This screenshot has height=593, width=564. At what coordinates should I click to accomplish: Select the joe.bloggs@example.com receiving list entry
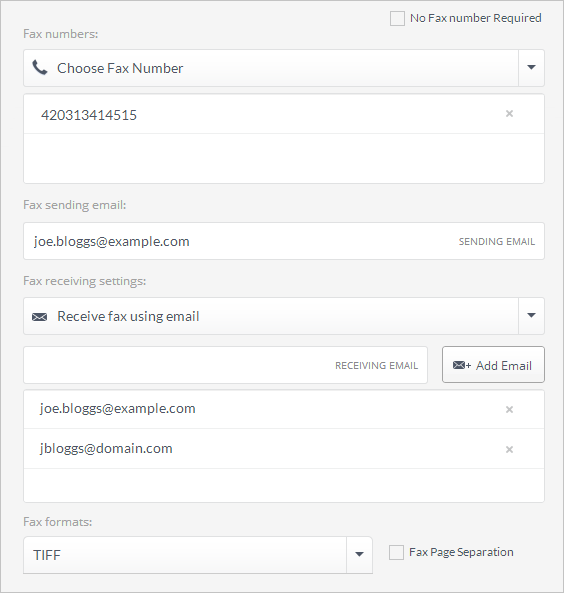pos(284,409)
